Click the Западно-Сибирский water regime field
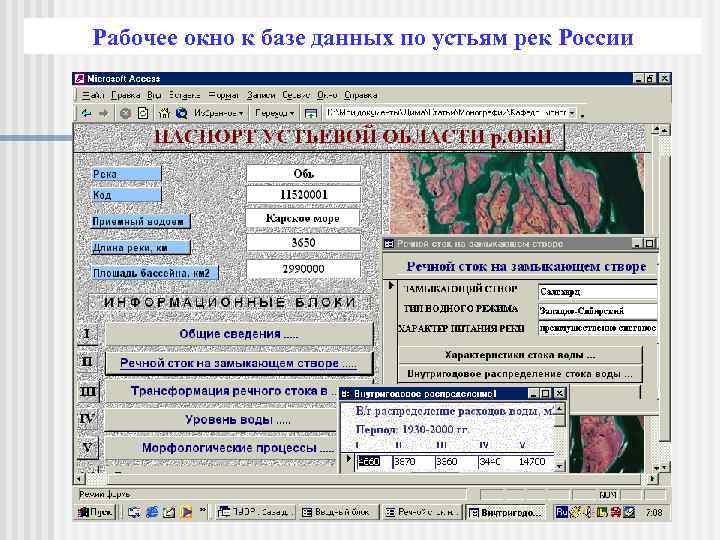Screen dimensions: 720x540 point(597,311)
